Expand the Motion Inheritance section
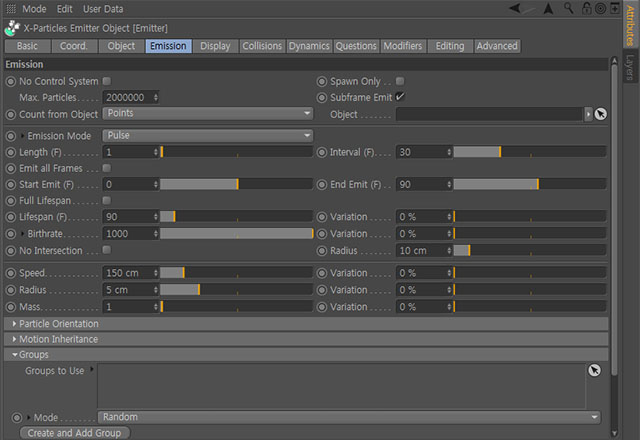 point(306,339)
